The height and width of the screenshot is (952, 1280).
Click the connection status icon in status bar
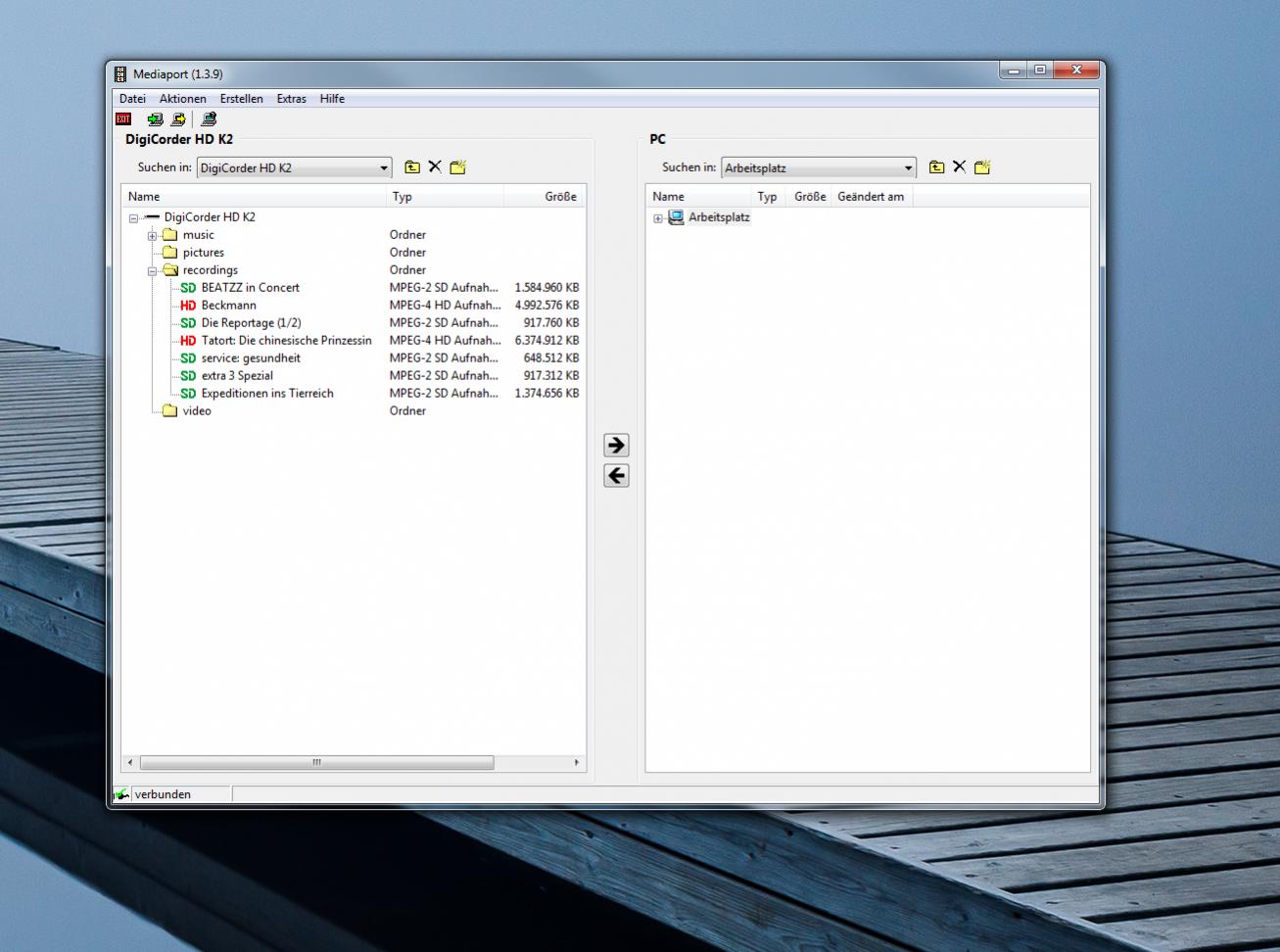pos(121,794)
